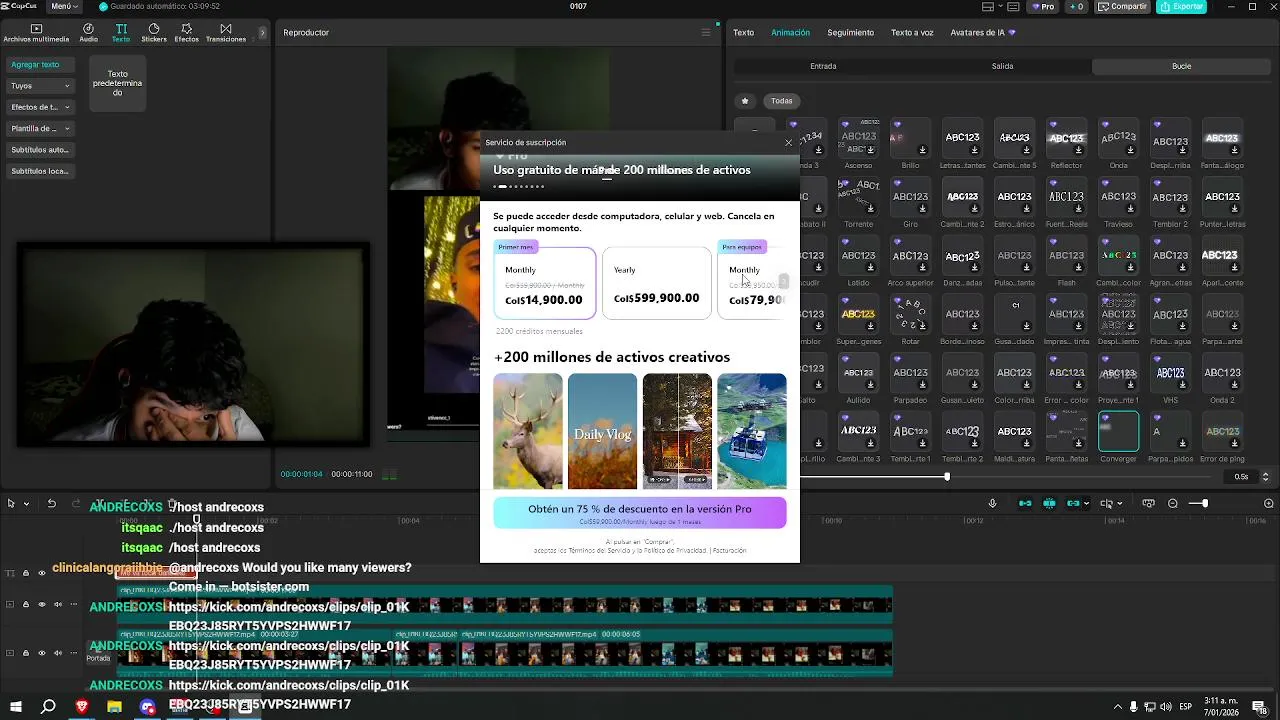Open Archivos multimedia panel

pos(36,33)
